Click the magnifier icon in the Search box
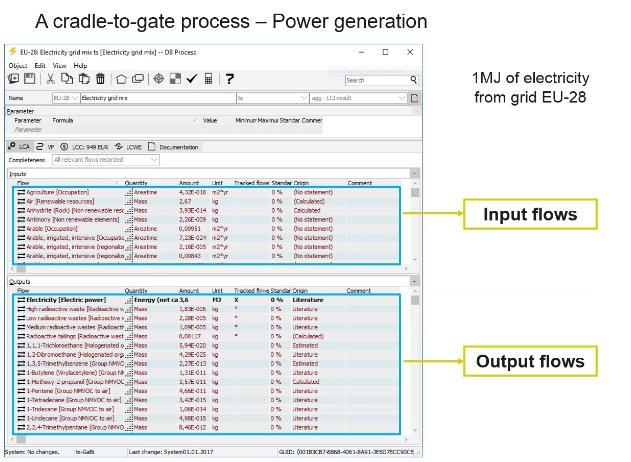This screenshot has height=462, width=631. click(x=413, y=80)
